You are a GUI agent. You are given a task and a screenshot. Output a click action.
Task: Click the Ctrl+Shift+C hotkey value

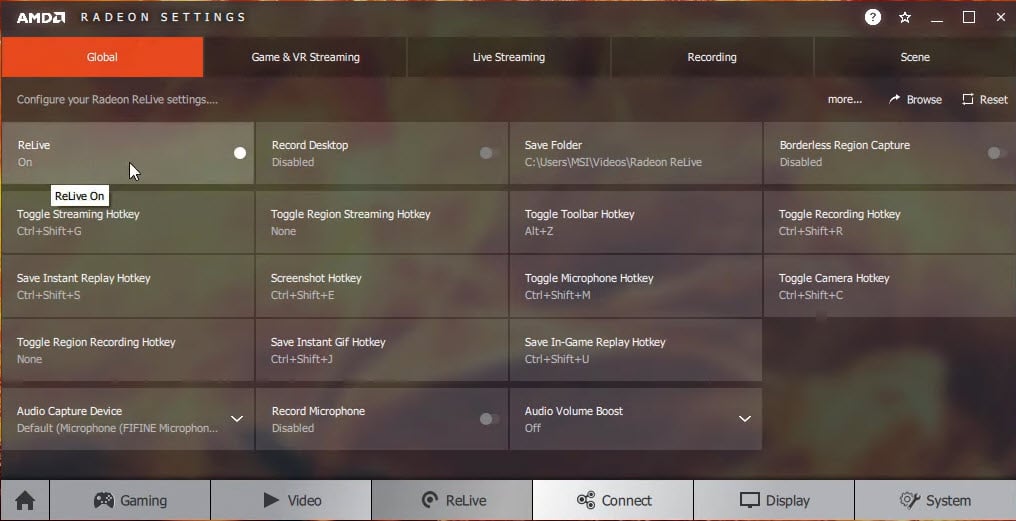pyautogui.click(x=811, y=295)
